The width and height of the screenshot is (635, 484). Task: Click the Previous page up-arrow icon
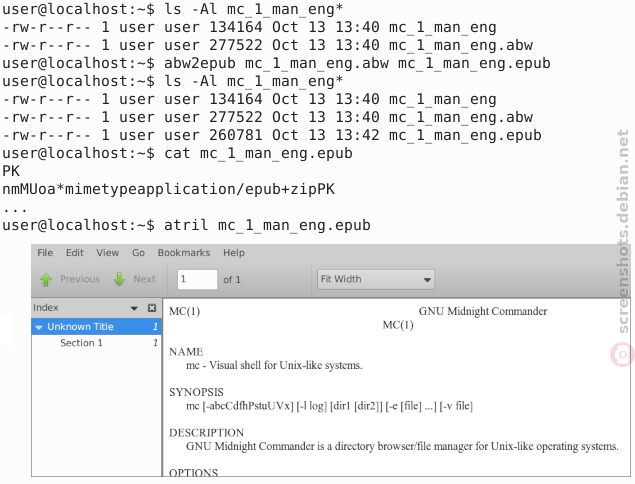point(46,279)
